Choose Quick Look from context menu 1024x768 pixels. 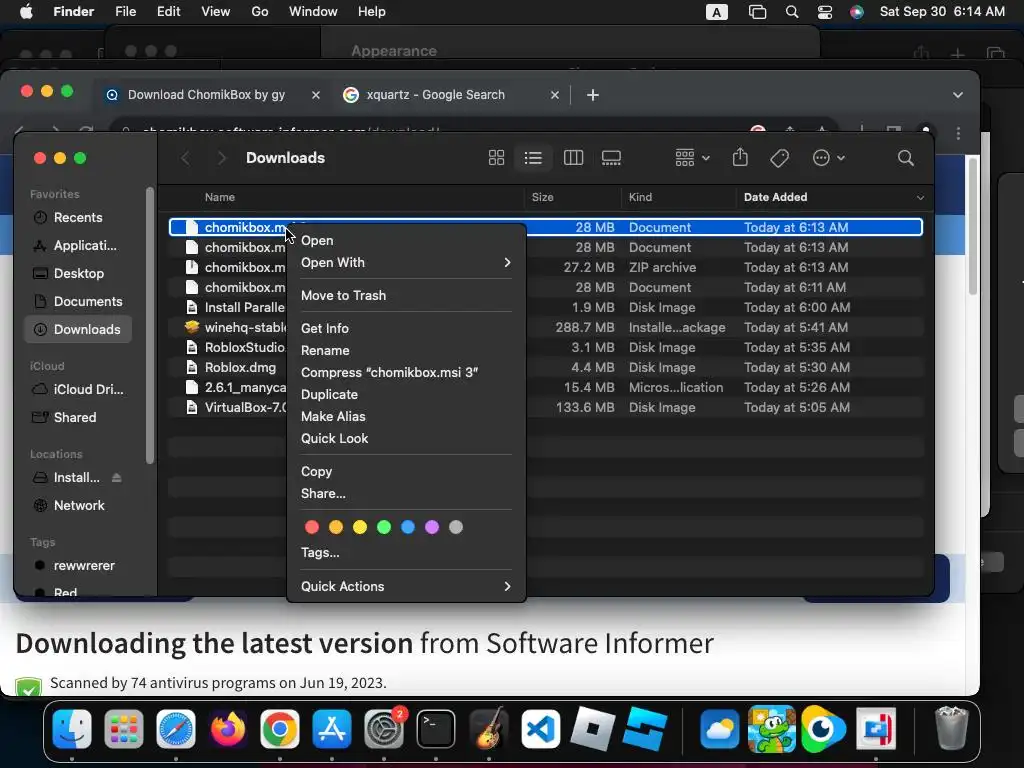point(406,439)
